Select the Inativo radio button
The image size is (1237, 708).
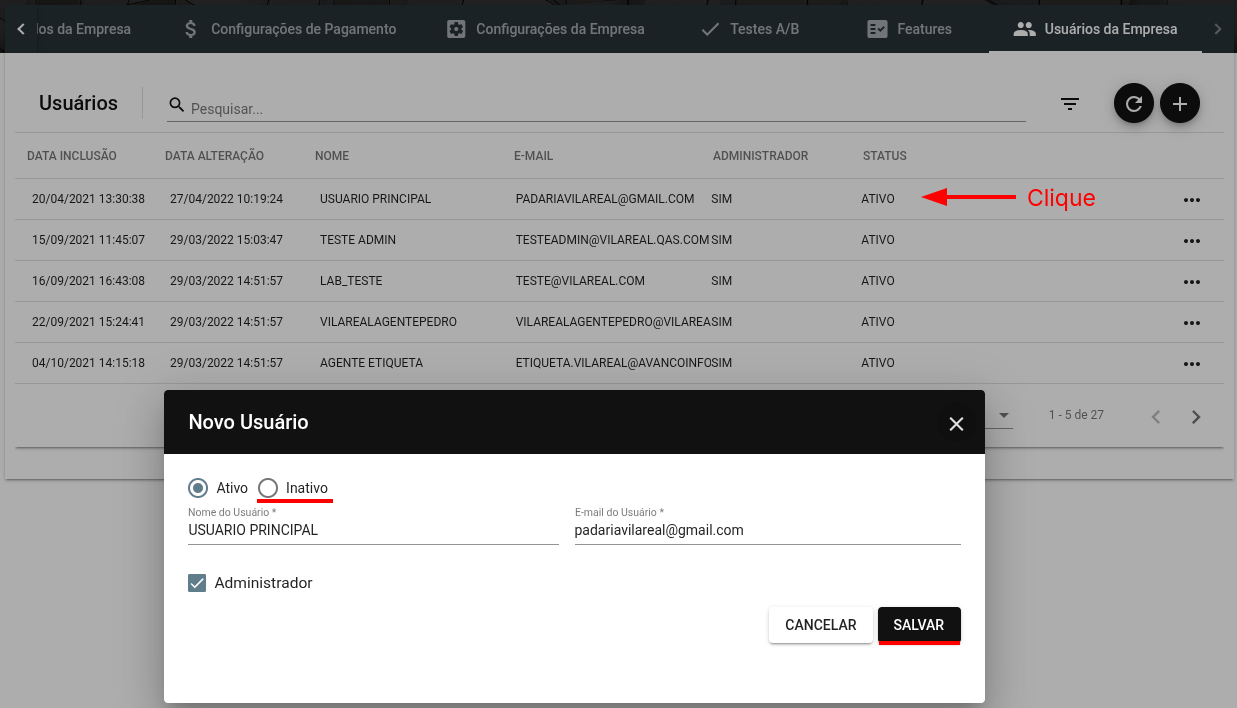[x=268, y=488]
